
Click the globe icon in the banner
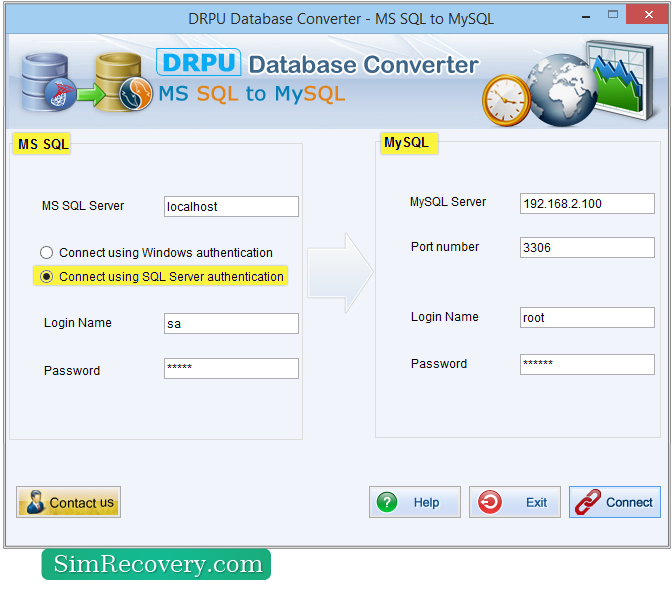click(561, 90)
